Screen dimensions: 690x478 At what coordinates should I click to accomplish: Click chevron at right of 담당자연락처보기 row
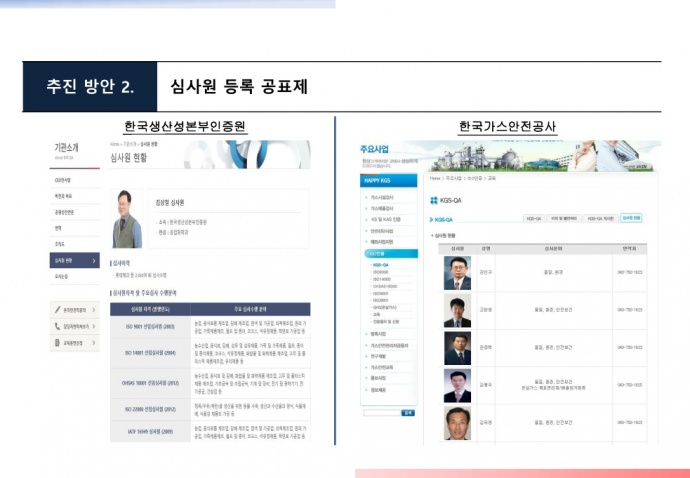click(x=94, y=326)
